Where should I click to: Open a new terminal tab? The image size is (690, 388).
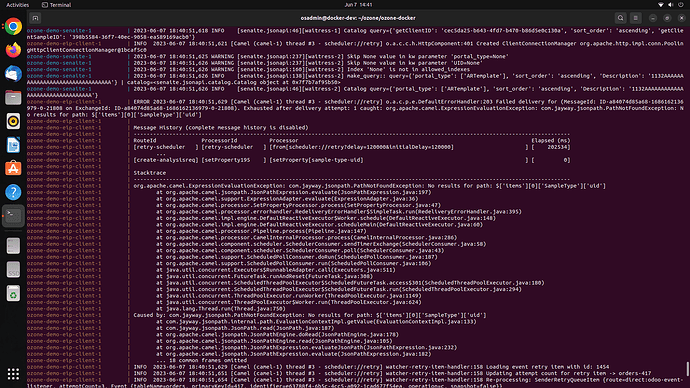pos(35,18)
